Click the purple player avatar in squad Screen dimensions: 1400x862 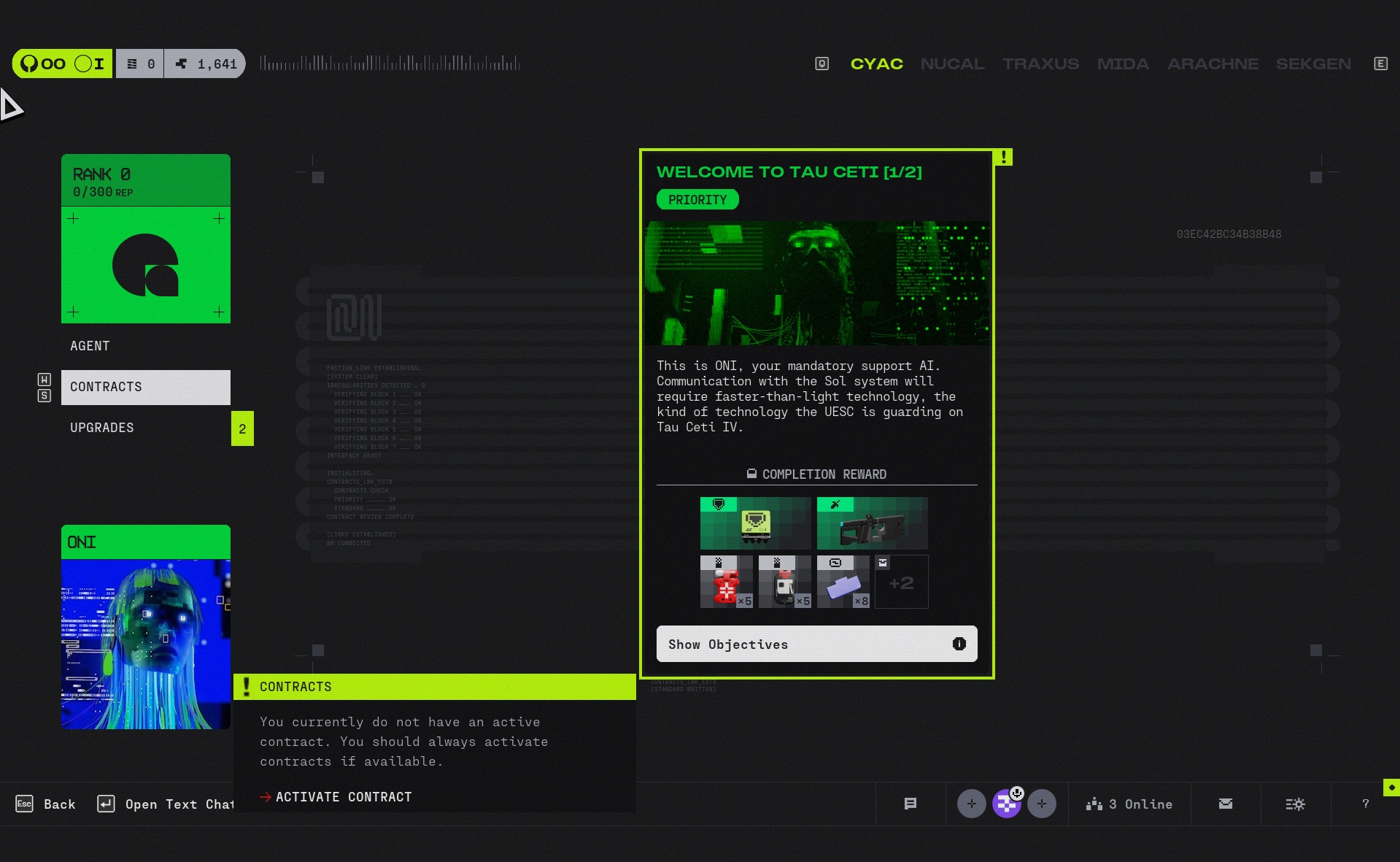click(1007, 804)
